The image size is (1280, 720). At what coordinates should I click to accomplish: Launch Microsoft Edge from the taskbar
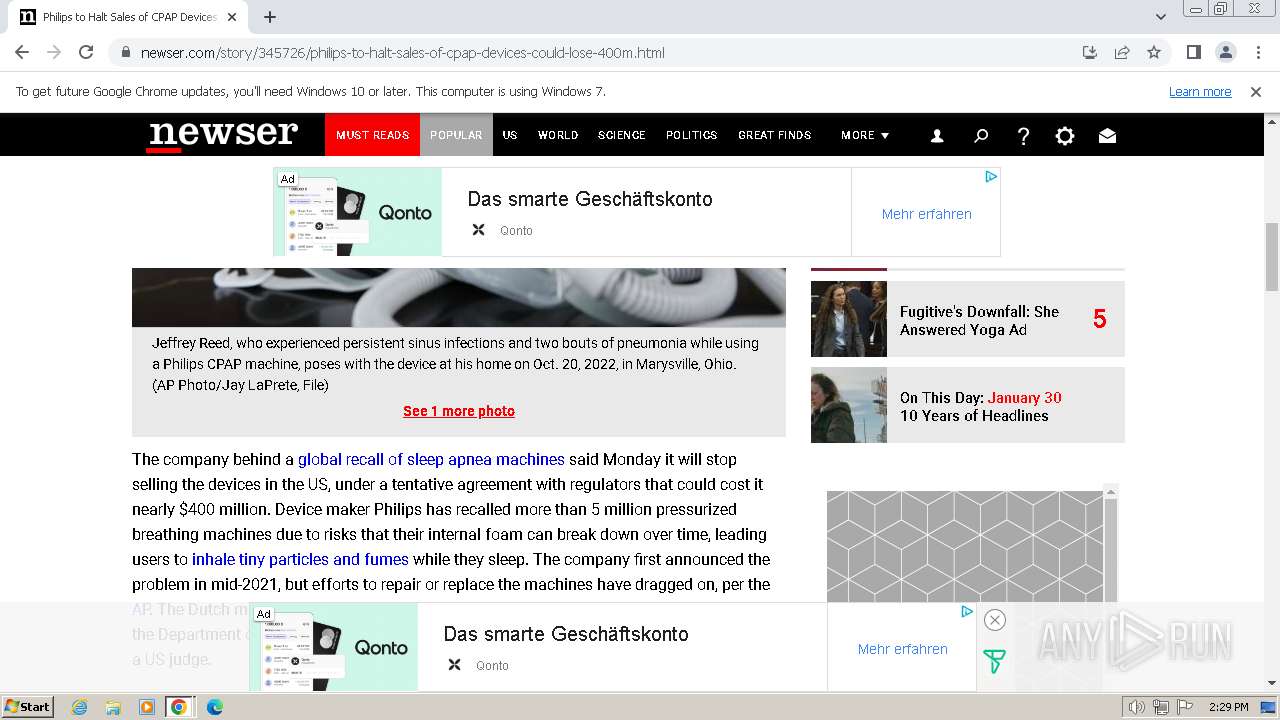point(214,707)
